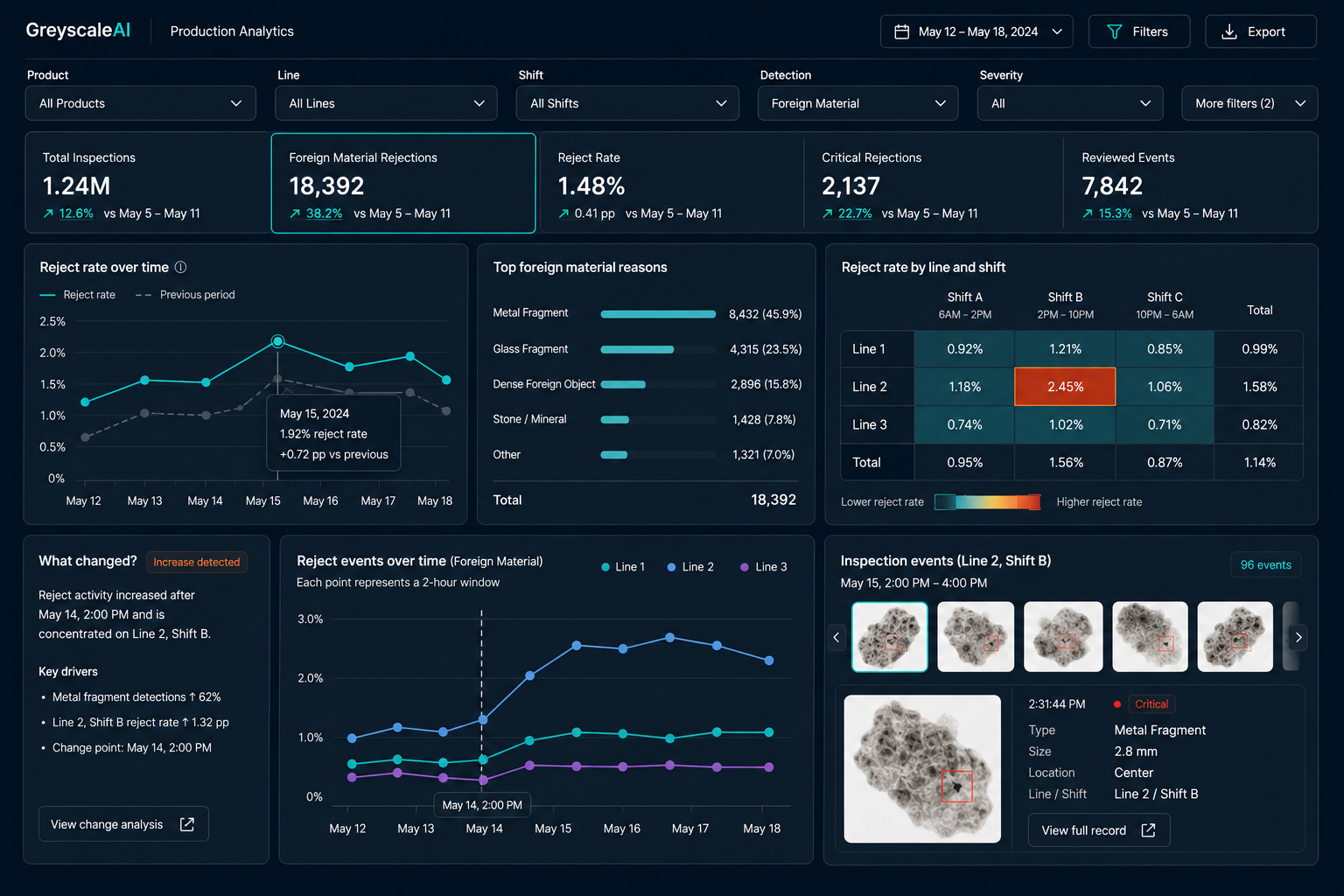Viewport: 1344px width, 896px height.
Task: Select the Reviewed Events KPI card
Action: tap(1191, 183)
